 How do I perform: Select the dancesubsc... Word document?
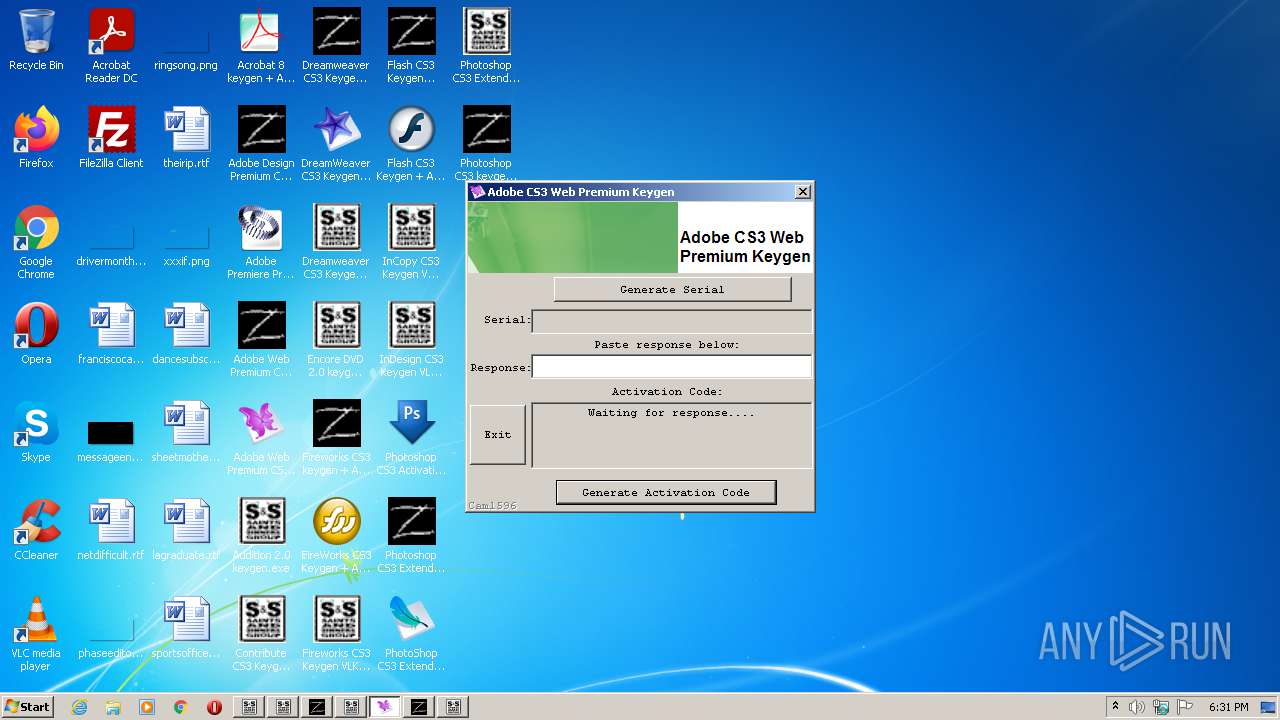pyautogui.click(x=186, y=335)
